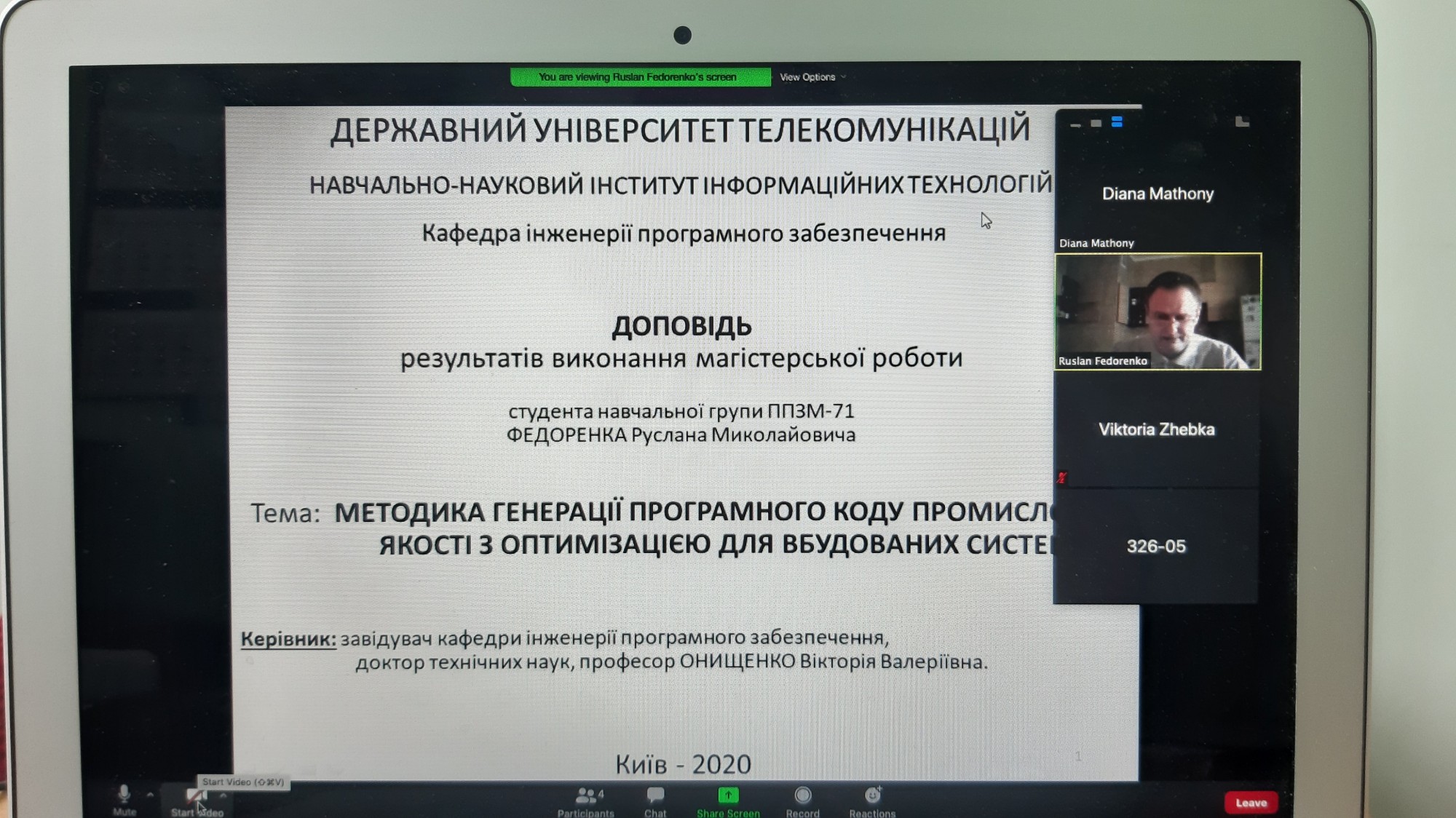Open the Participants panel
Screen dimensions: 1456x818
586,801
